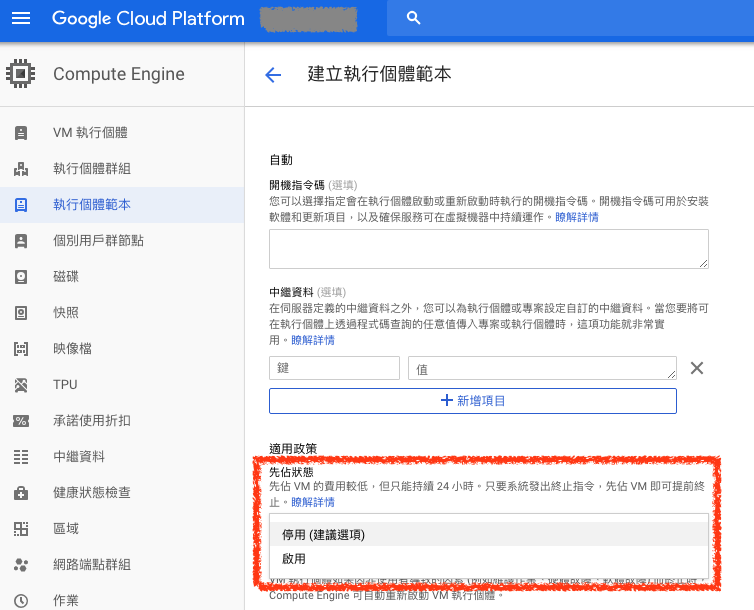Select 停用 (建議選項) dropdown option
This screenshot has width=754, height=610.
tap(323, 534)
